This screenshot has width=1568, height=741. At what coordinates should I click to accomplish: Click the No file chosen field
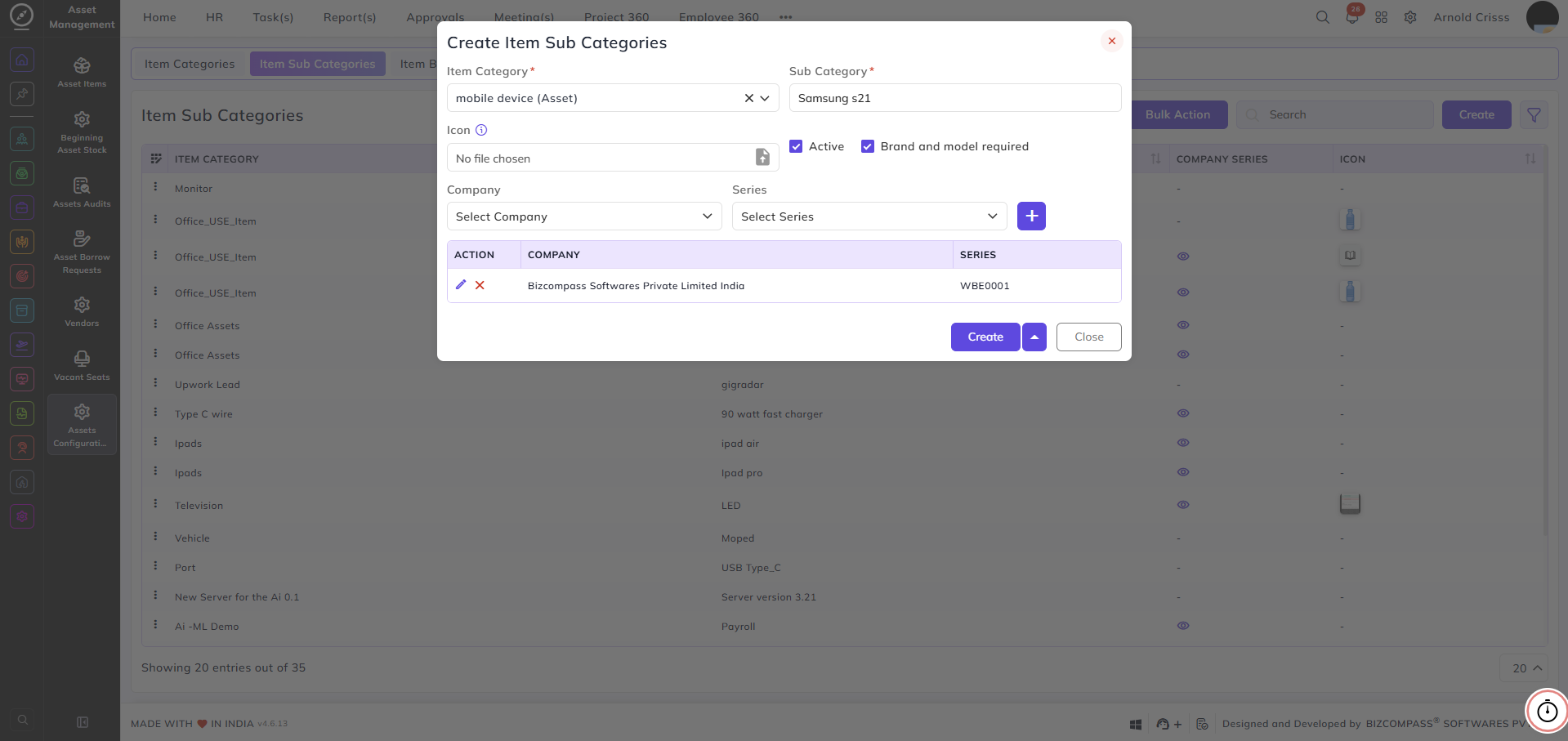[613, 158]
